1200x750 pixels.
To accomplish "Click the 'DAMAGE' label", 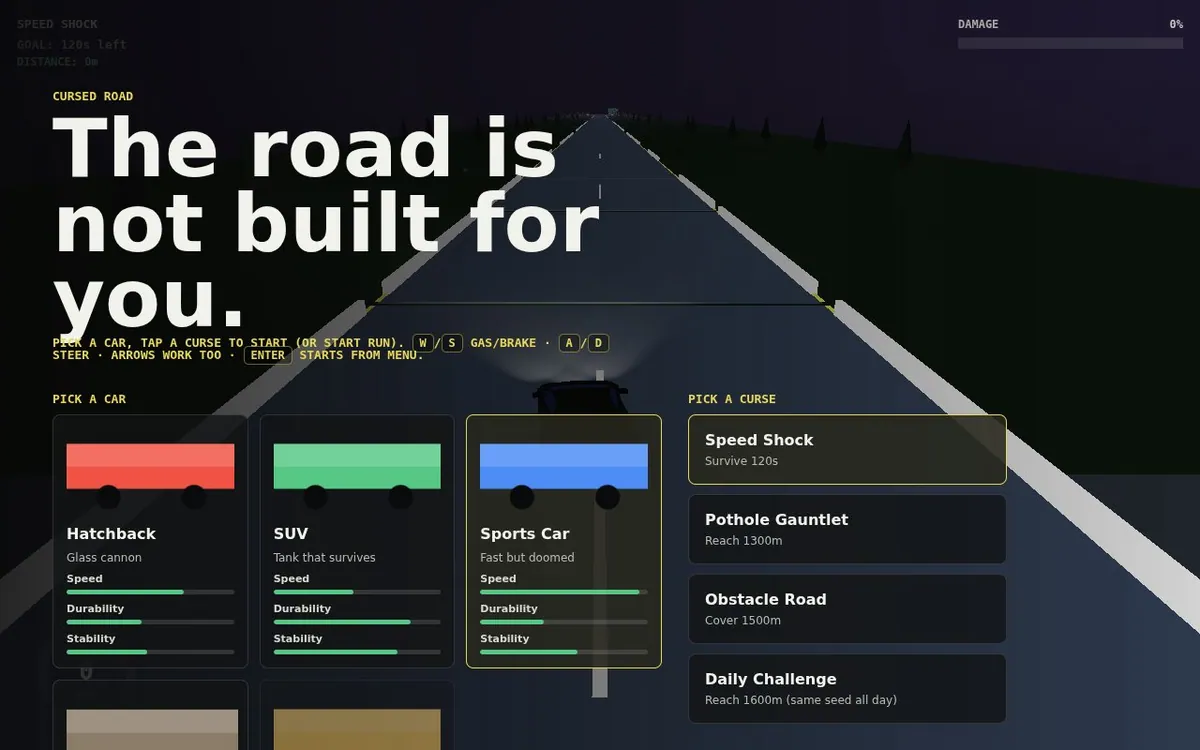I will coord(978,24).
